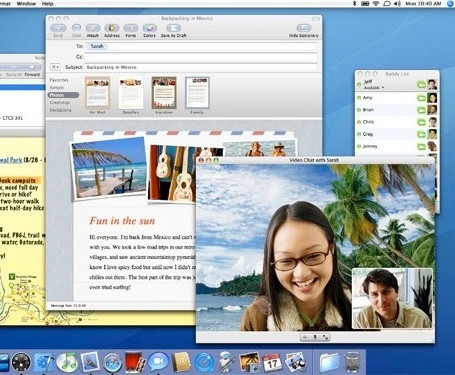
Task: Open Dashboard from the Dock
Action: click(x=21, y=362)
